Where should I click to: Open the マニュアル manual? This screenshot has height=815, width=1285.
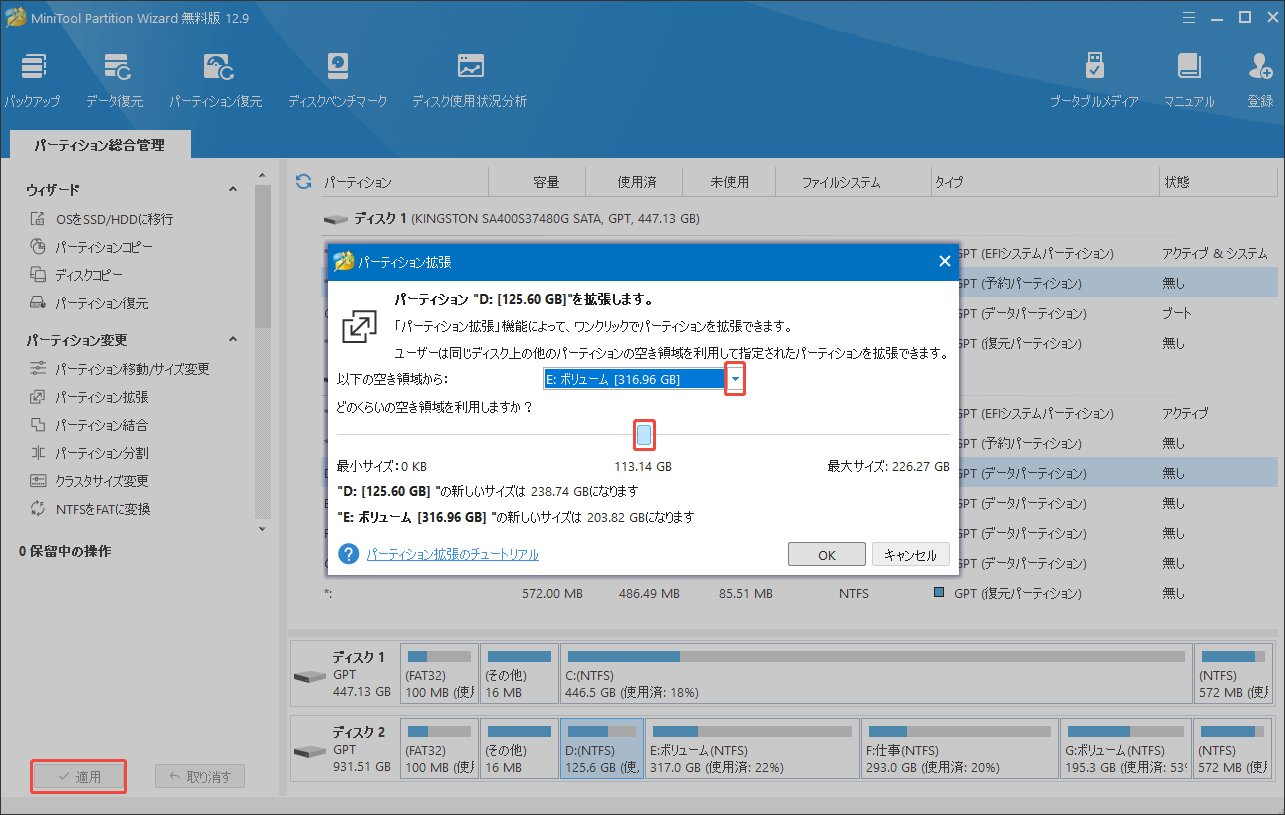(1189, 81)
